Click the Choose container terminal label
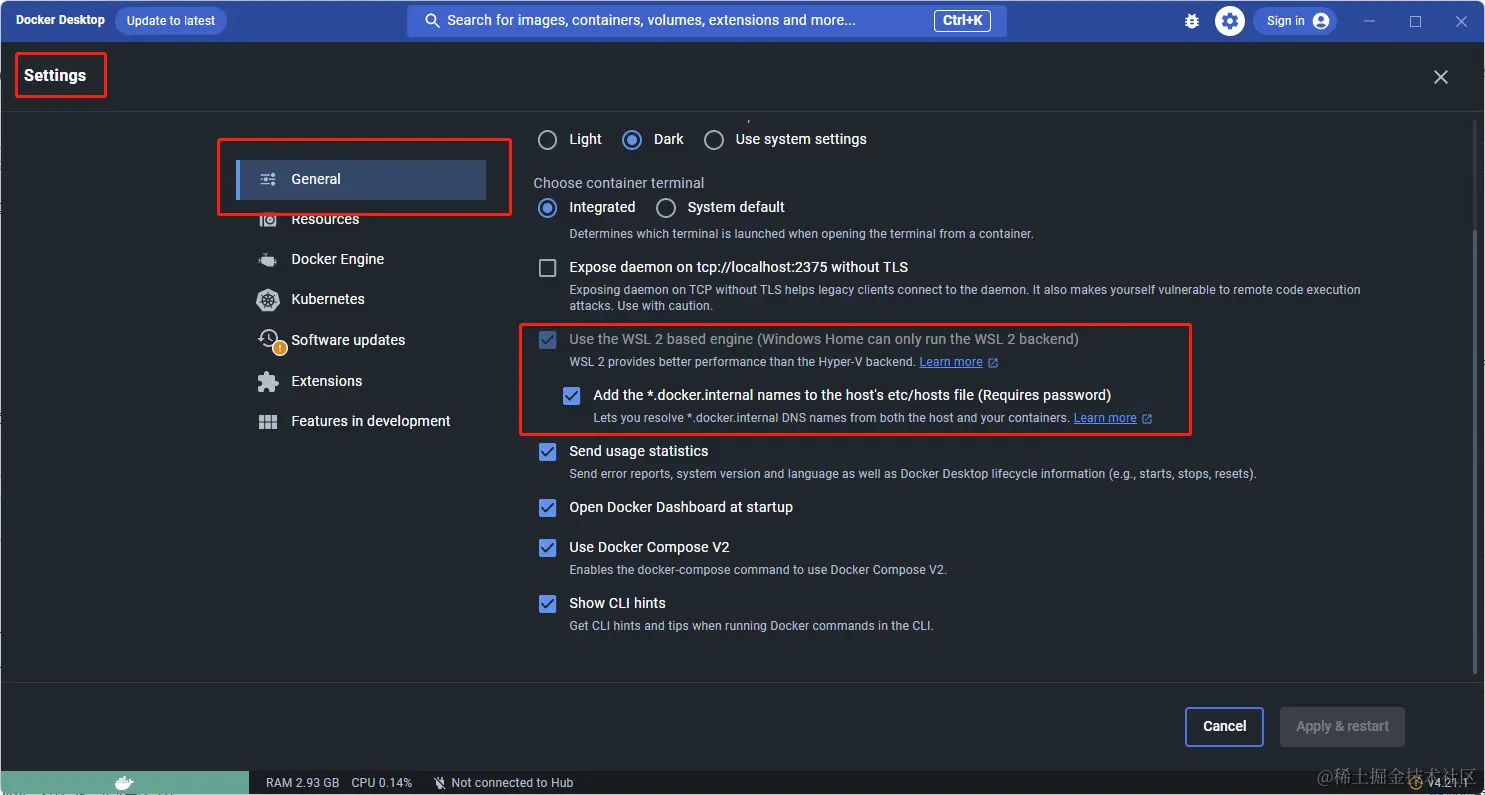The width and height of the screenshot is (1485, 795). (619, 184)
